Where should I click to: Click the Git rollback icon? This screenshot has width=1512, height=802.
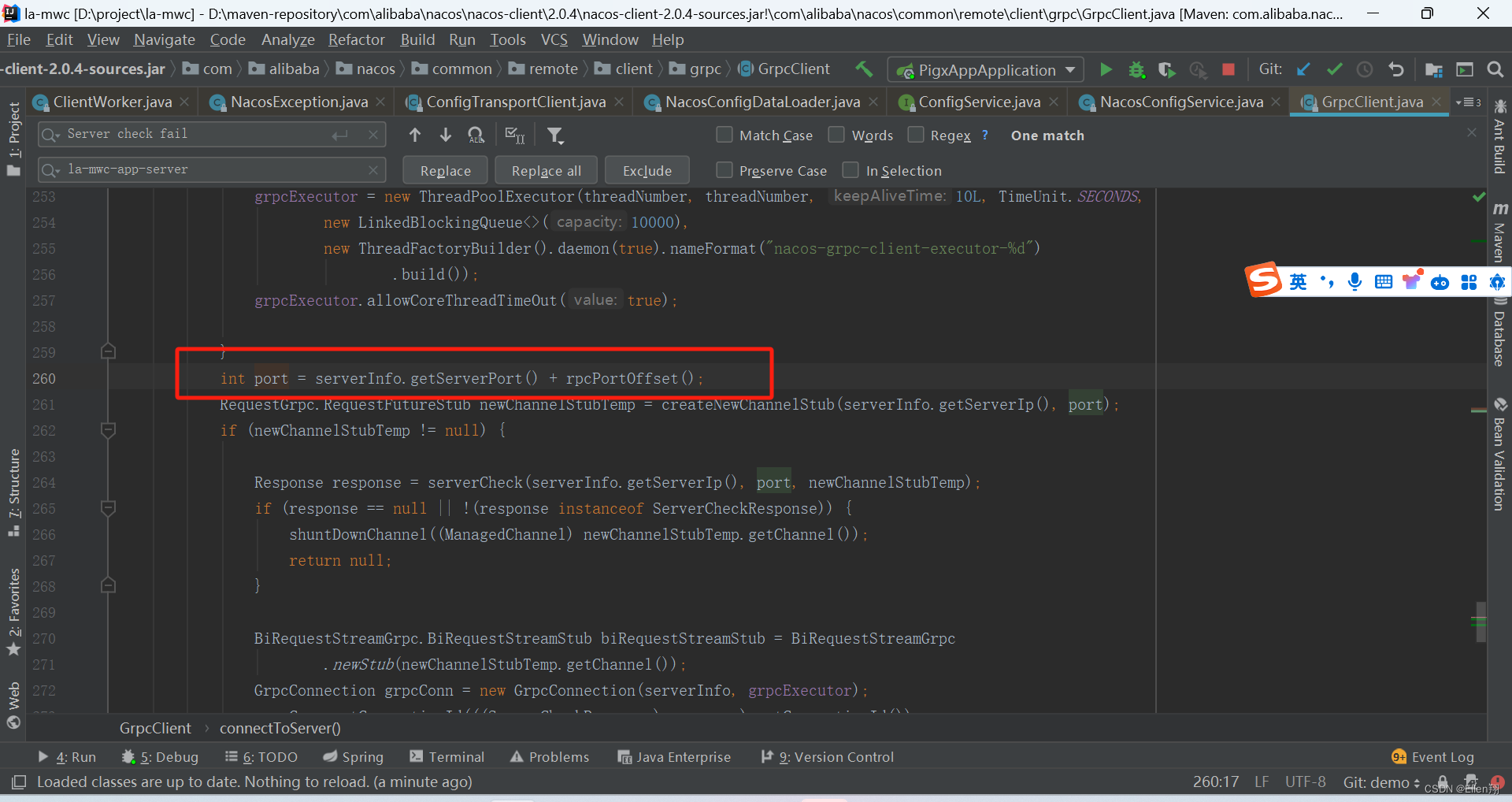(1395, 69)
